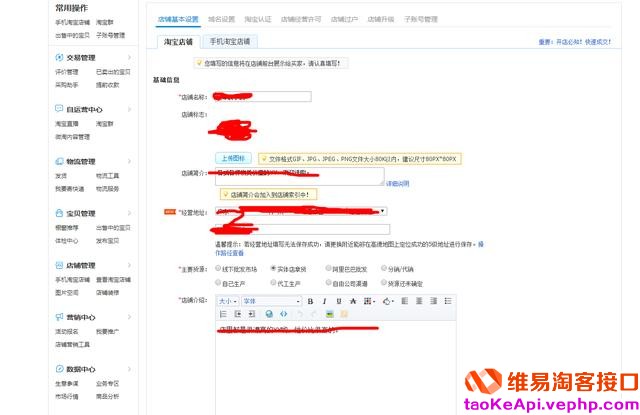Expand the 店铺管理 section chevron
Image resolution: width=640 pixels, height=415 pixels.
(x=129, y=265)
